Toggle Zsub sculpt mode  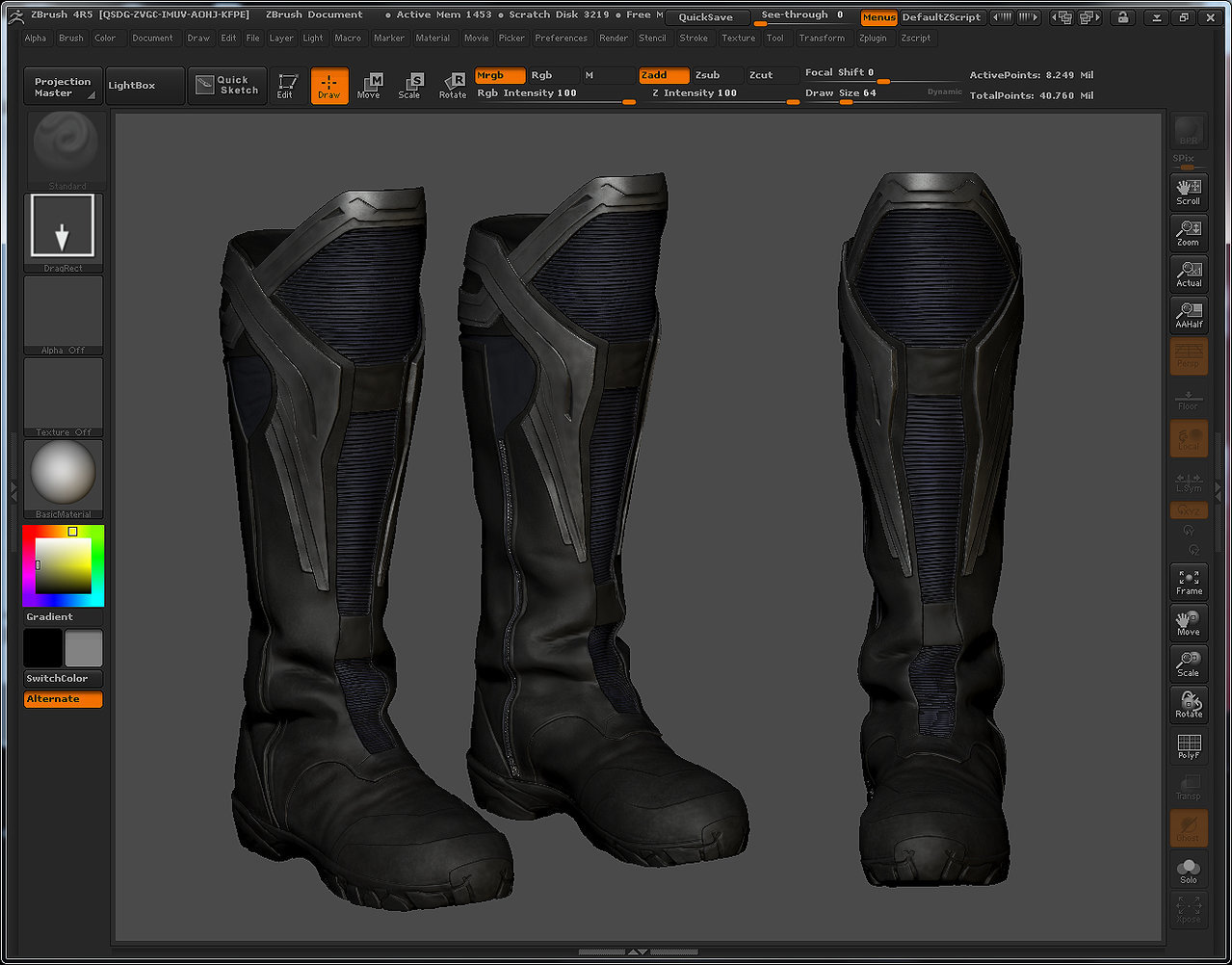(719, 75)
